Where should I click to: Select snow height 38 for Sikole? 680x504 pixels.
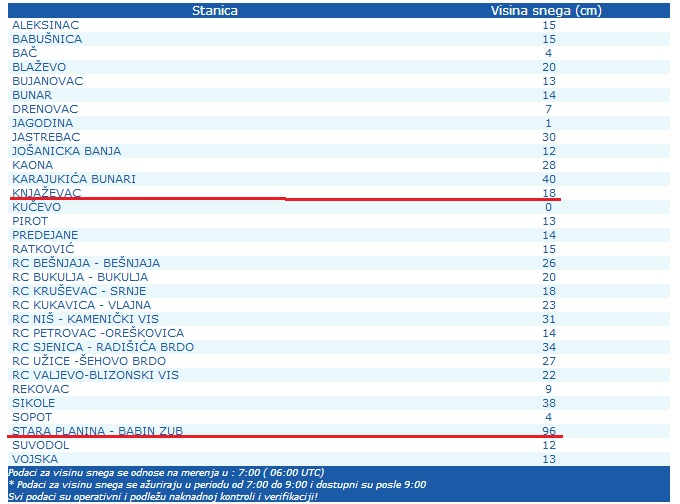click(x=549, y=403)
